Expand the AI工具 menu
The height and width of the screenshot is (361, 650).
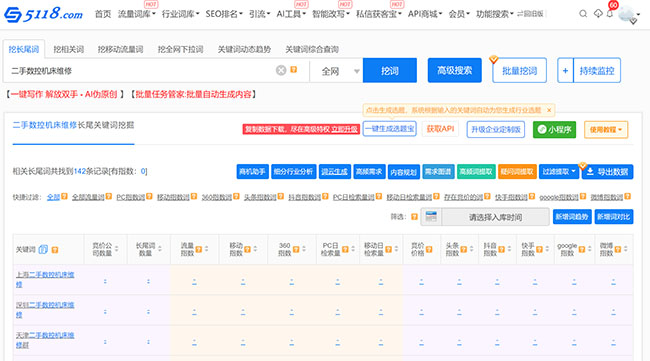tap(291, 14)
